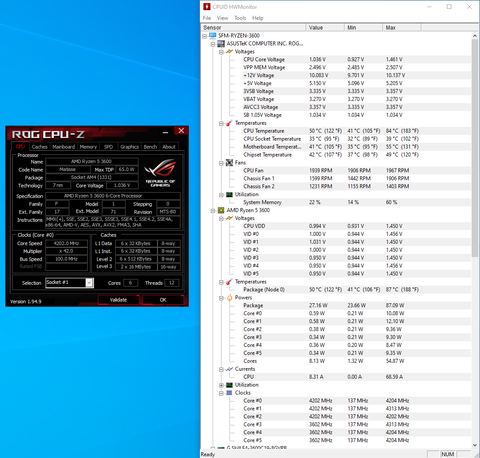480x458 pixels.
Task: Click the motherboard Utilization icon
Action: (229, 194)
